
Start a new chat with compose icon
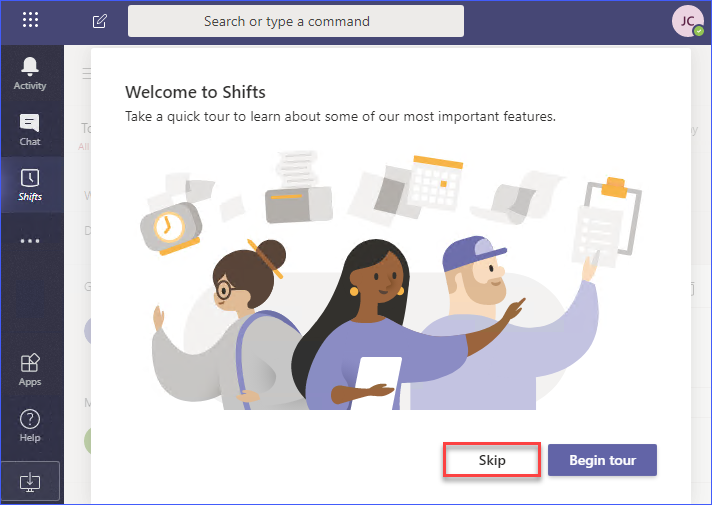click(x=99, y=21)
